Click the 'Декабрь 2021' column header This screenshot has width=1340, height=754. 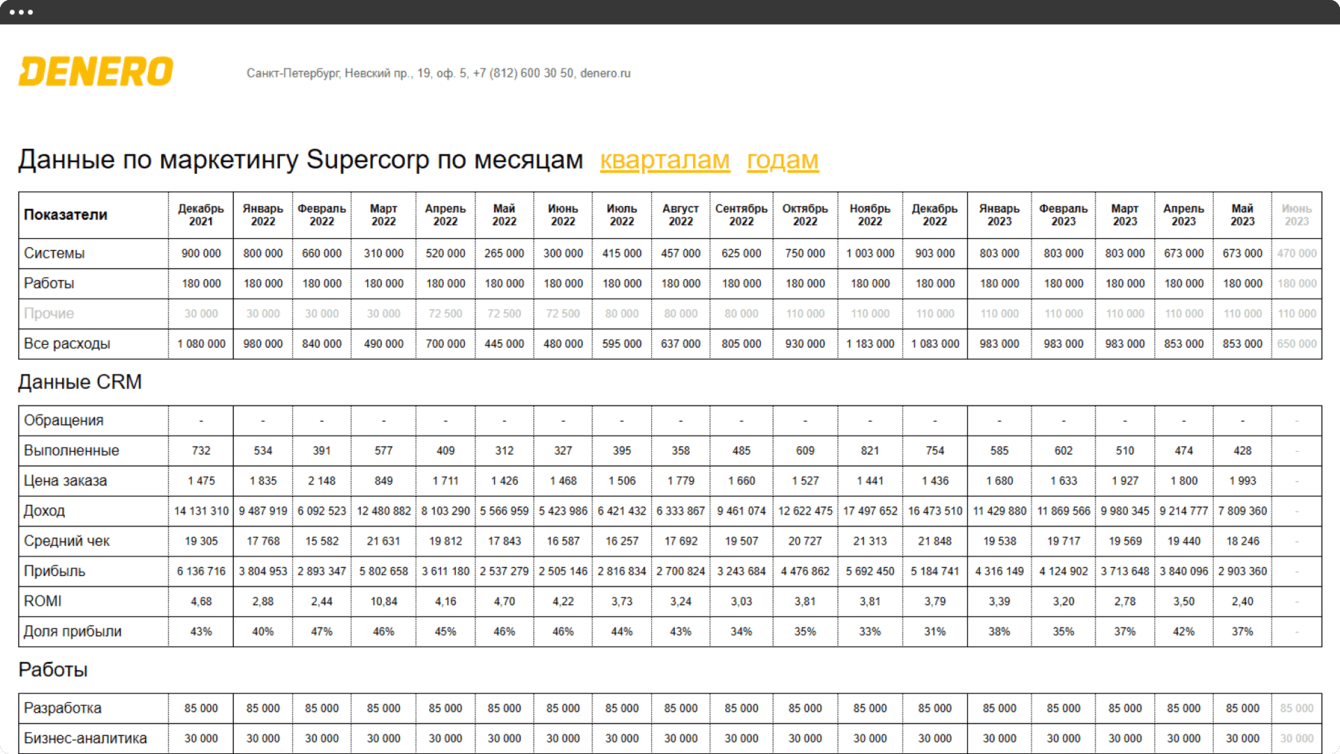(x=201, y=215)
